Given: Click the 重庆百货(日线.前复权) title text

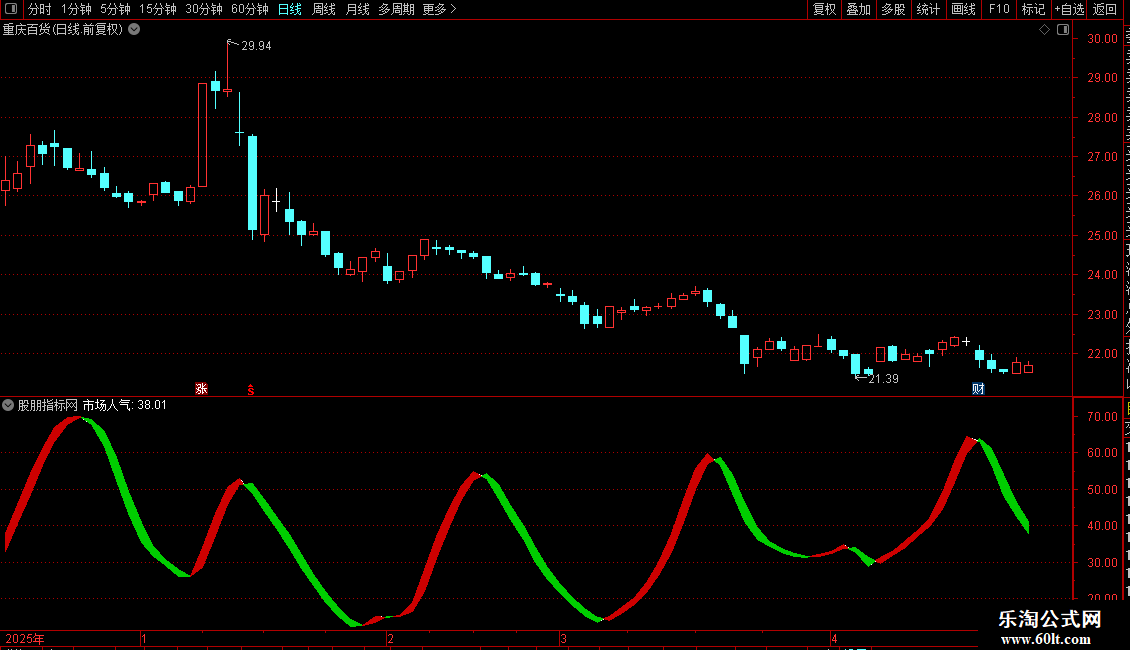Looking at the screenshot, I should coord(63,30).
